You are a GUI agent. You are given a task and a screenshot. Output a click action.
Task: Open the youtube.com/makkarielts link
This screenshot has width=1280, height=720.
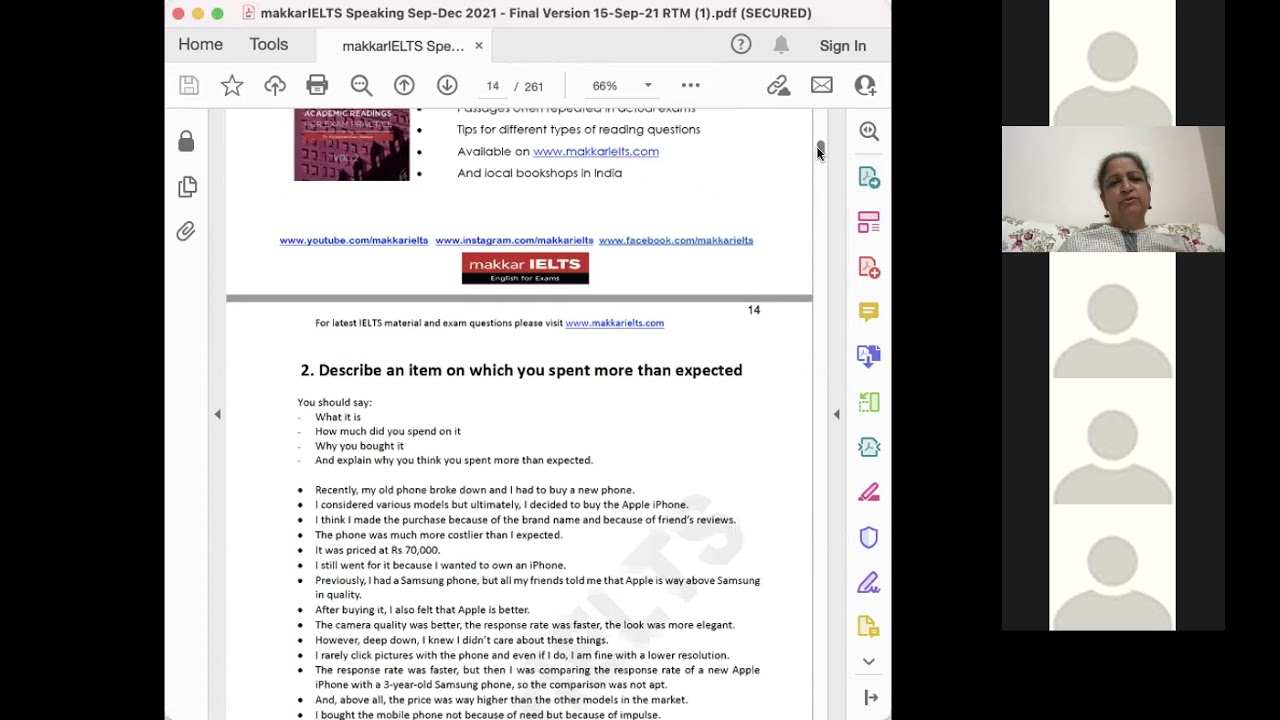tap(354, 240)
